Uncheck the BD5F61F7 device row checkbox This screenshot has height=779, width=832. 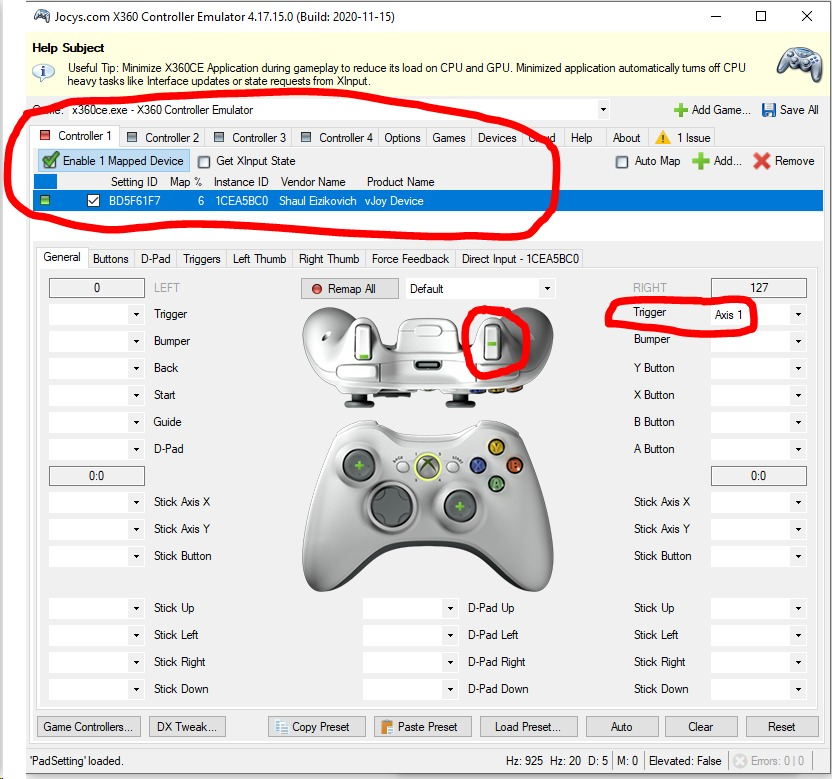coord(93,201)
